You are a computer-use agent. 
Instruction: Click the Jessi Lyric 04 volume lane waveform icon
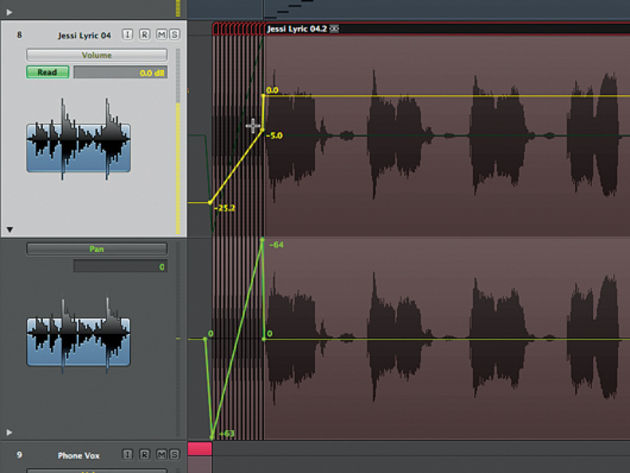(78, 139)
